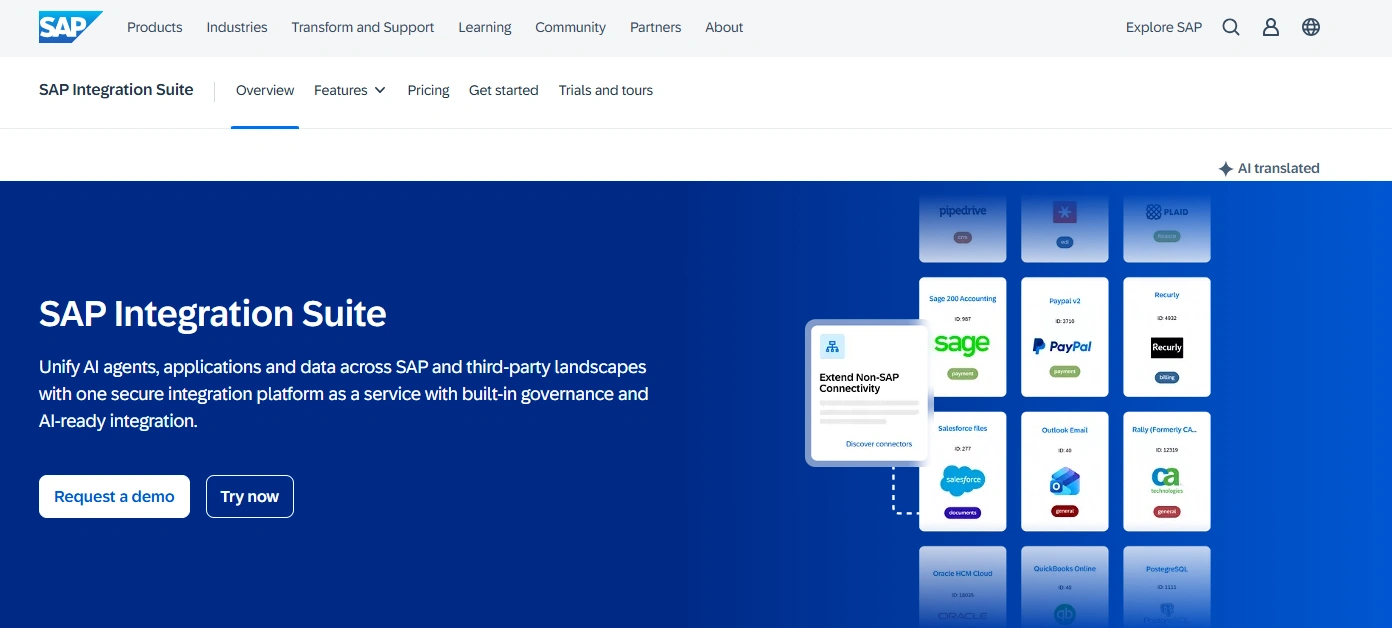The height and width of the screenshot is (628, 1392).
Task: Click the SAP logo
Action: (70, 27)
